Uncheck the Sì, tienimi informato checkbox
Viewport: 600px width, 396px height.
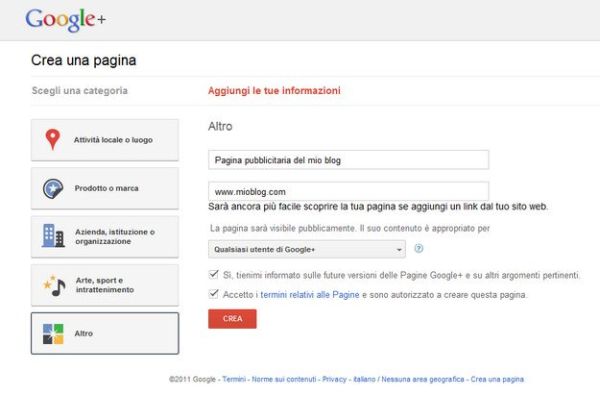214,274
